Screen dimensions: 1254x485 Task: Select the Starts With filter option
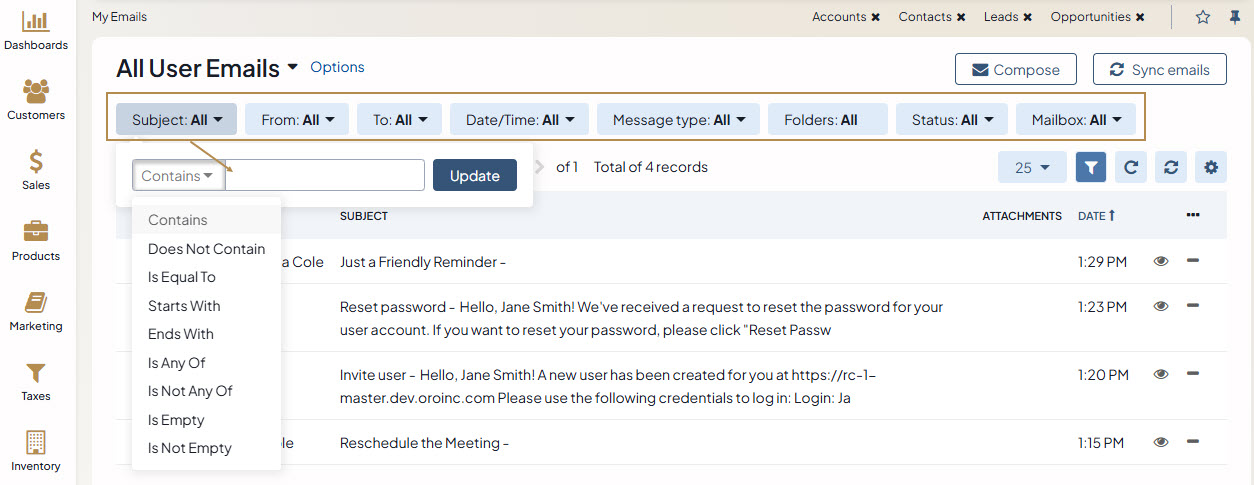[184, 306]
